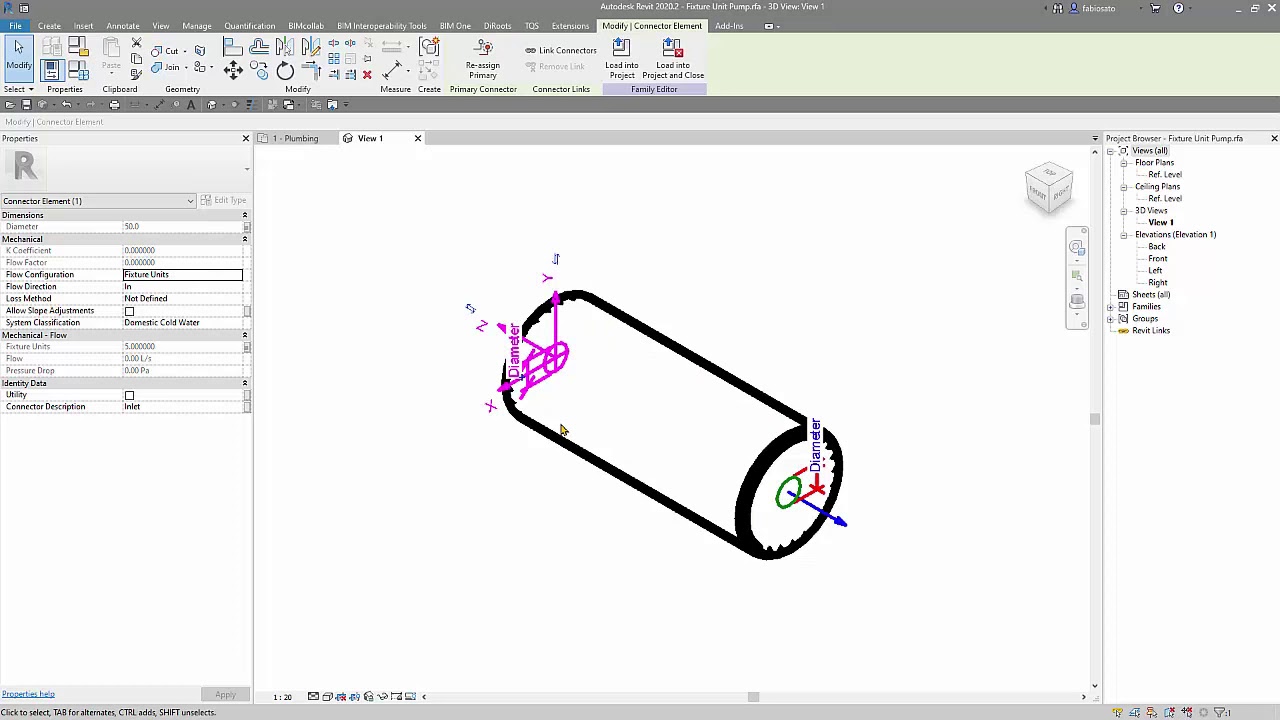The image size is (1280, 720).
Task: Click the 1 : 20 view scale button
Action: pyautogui.click(x=283, y=697)
